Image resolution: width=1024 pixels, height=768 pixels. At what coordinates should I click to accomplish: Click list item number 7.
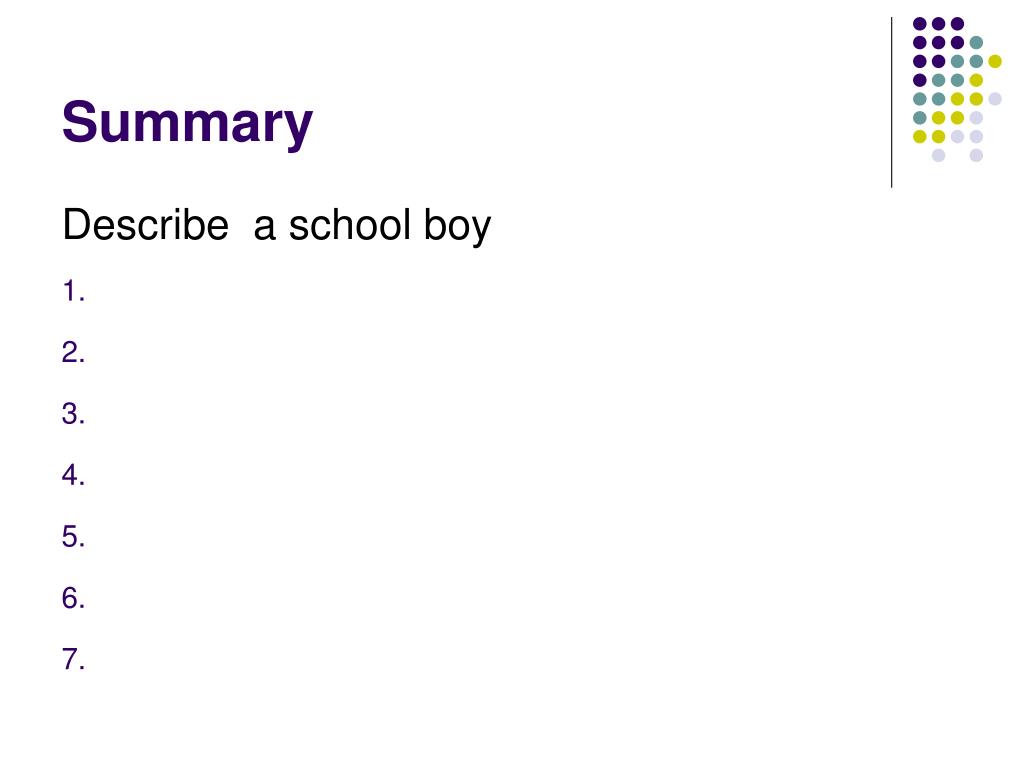coord(73,660)
